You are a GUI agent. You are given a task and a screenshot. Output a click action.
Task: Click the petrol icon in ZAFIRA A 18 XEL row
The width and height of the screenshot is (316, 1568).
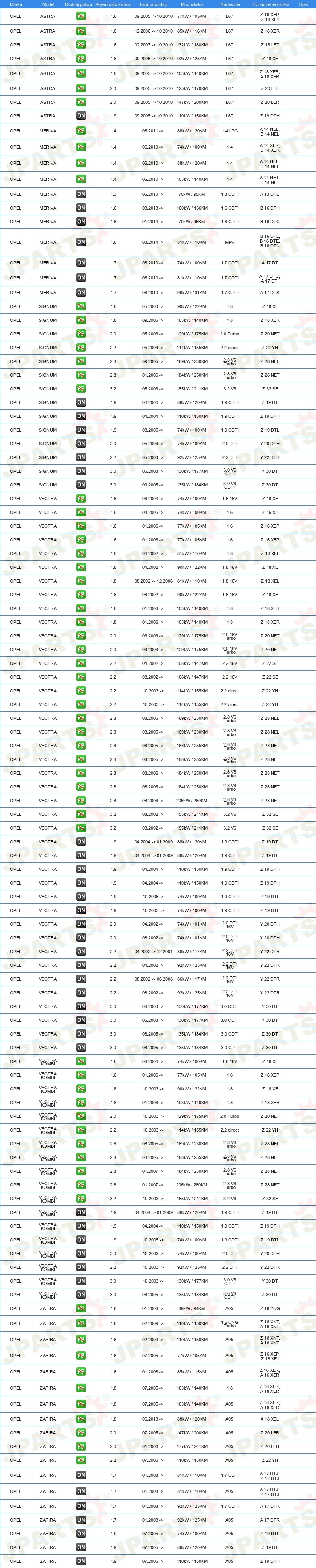[x=81, y=1419]
